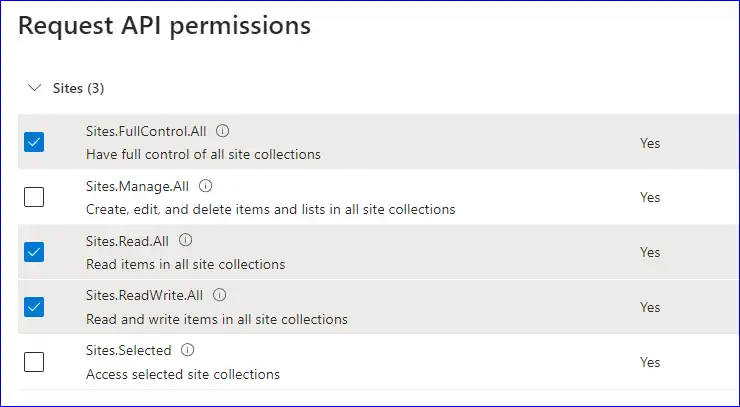Screen dimensions: 740x407
Task: Click Yes admin consent value for Sites.Selected
Action: (650, 362)
